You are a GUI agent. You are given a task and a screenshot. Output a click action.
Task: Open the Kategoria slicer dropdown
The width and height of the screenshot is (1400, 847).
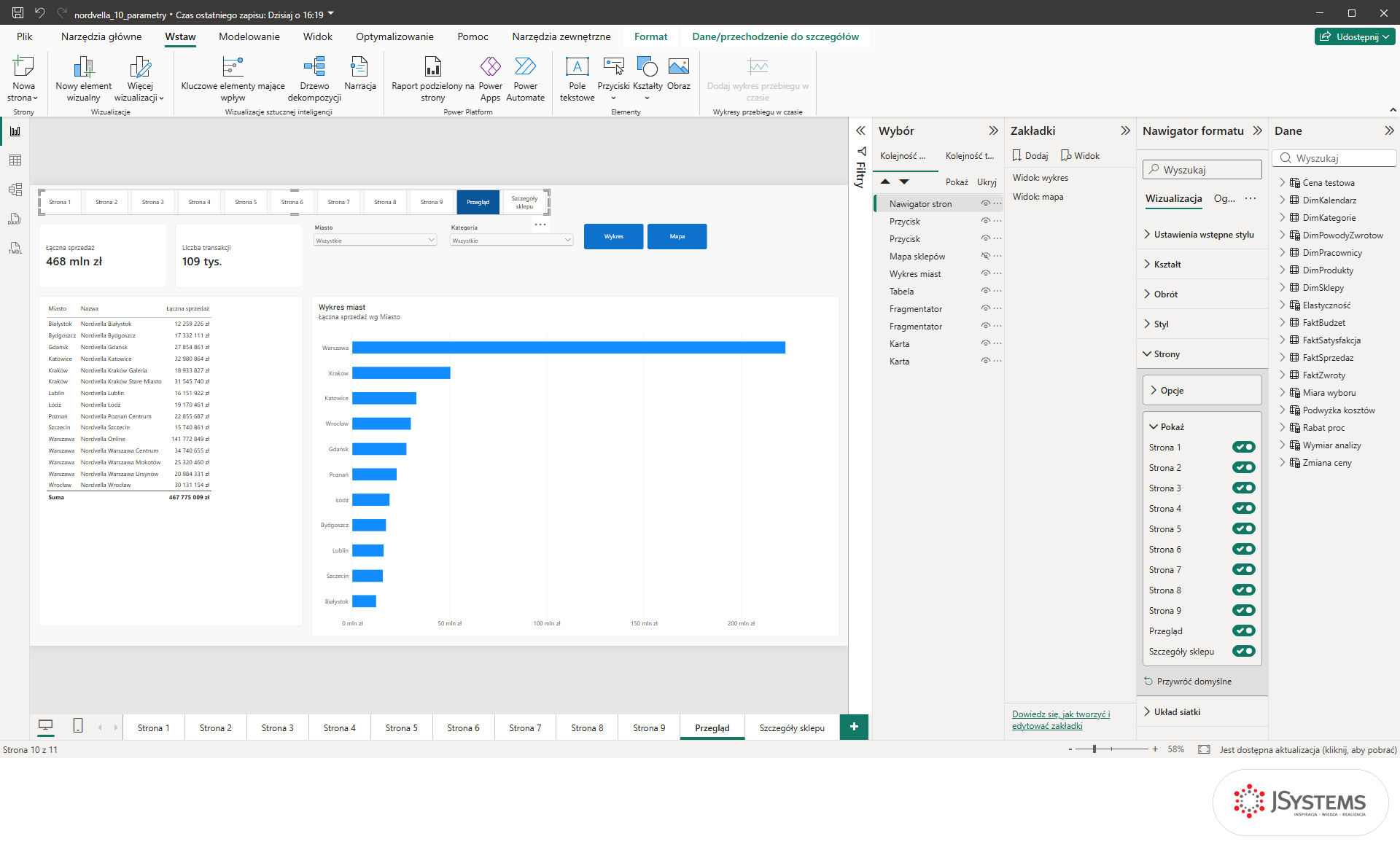511,240
